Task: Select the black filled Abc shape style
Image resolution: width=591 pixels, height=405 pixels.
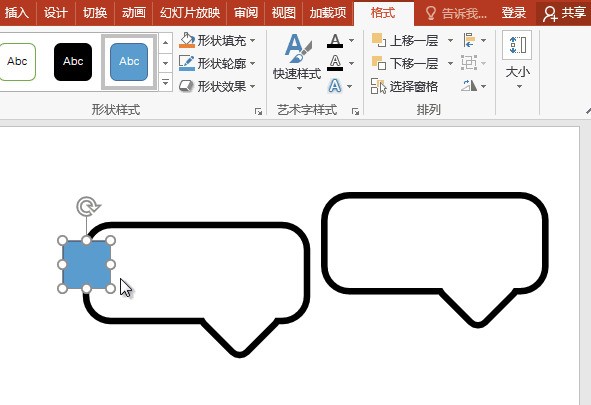Action: click(x=73, y=62)
